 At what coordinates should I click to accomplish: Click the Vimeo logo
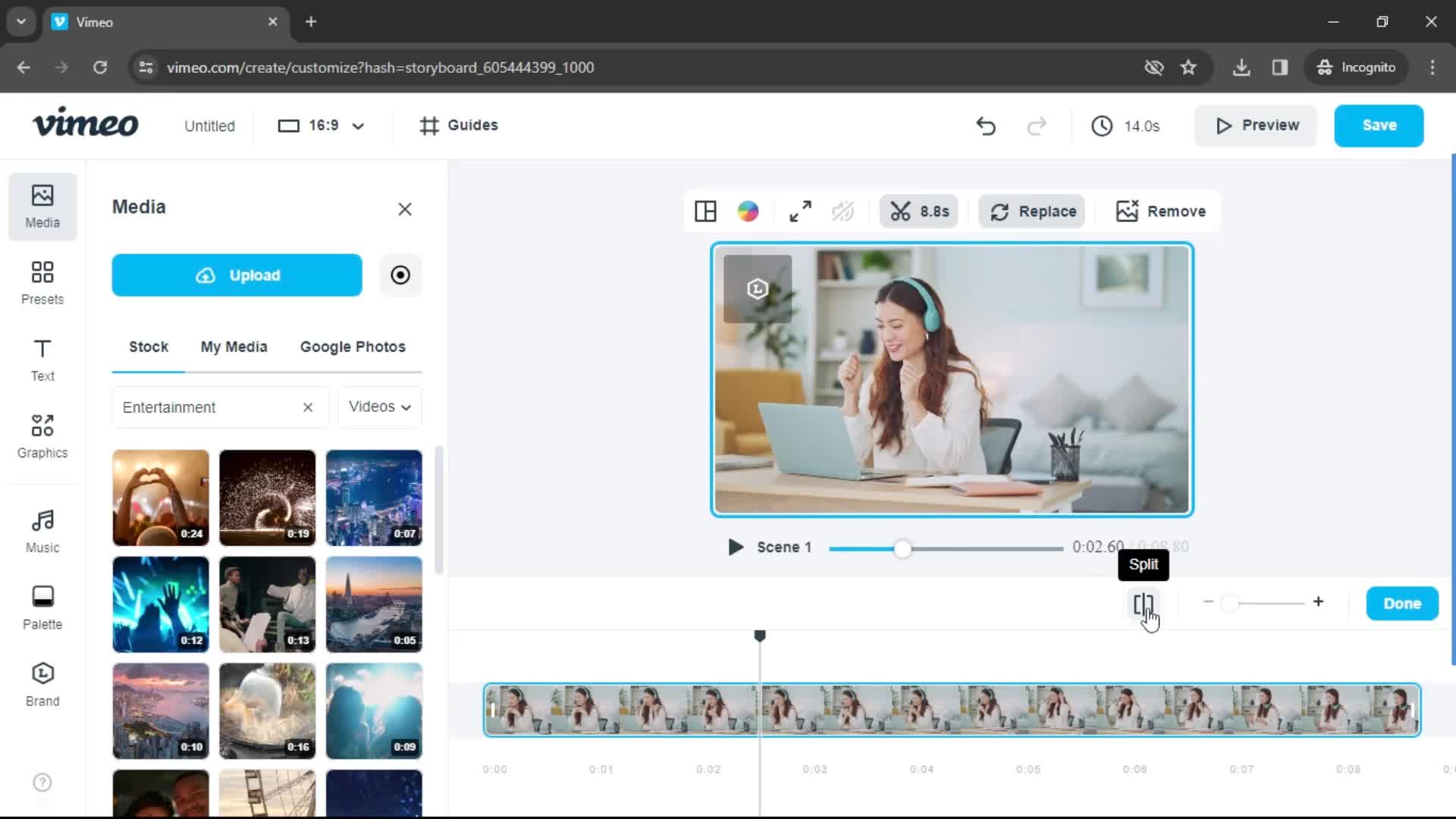point(85,124)
